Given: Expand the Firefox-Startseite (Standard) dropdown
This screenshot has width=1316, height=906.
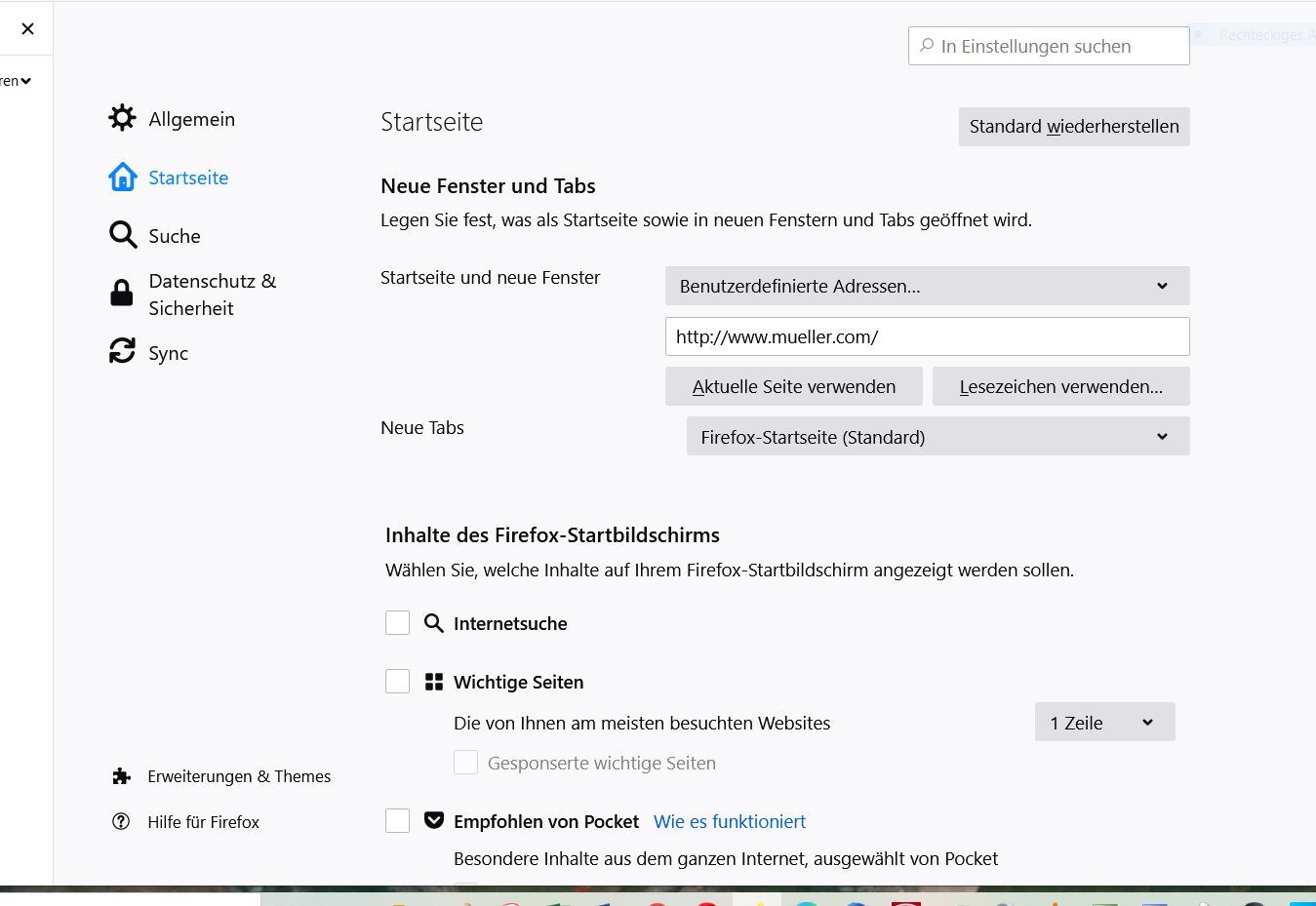Looking at the screenshot, I should click(937, 436).
